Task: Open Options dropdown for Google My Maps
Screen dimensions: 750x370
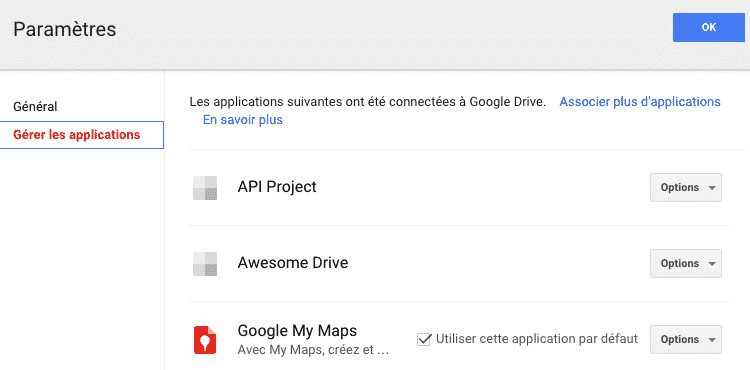Action: (x=685, y=339)
